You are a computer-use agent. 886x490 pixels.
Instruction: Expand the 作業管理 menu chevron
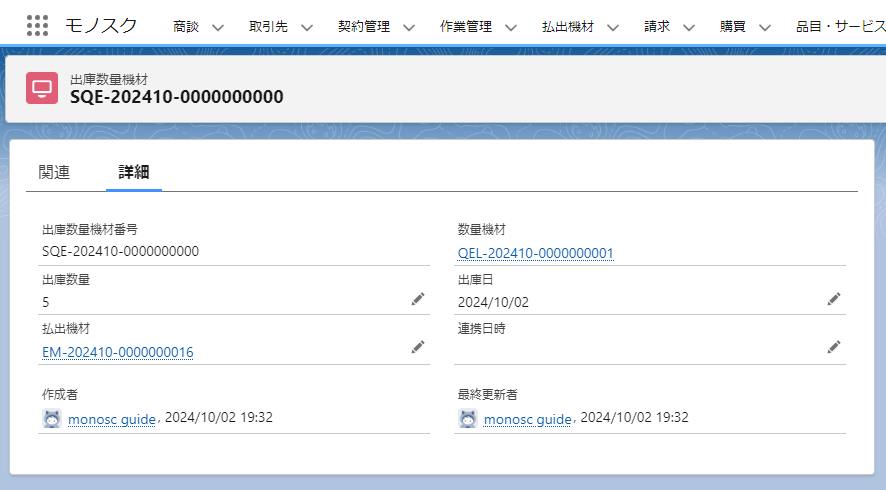click(x=511, y=27)
